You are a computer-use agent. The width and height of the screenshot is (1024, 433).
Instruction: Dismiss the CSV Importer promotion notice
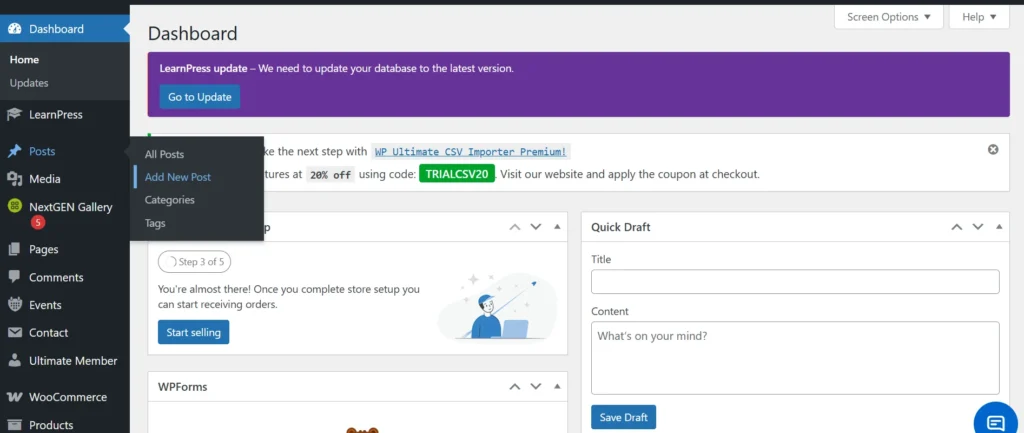click(993, 150)
